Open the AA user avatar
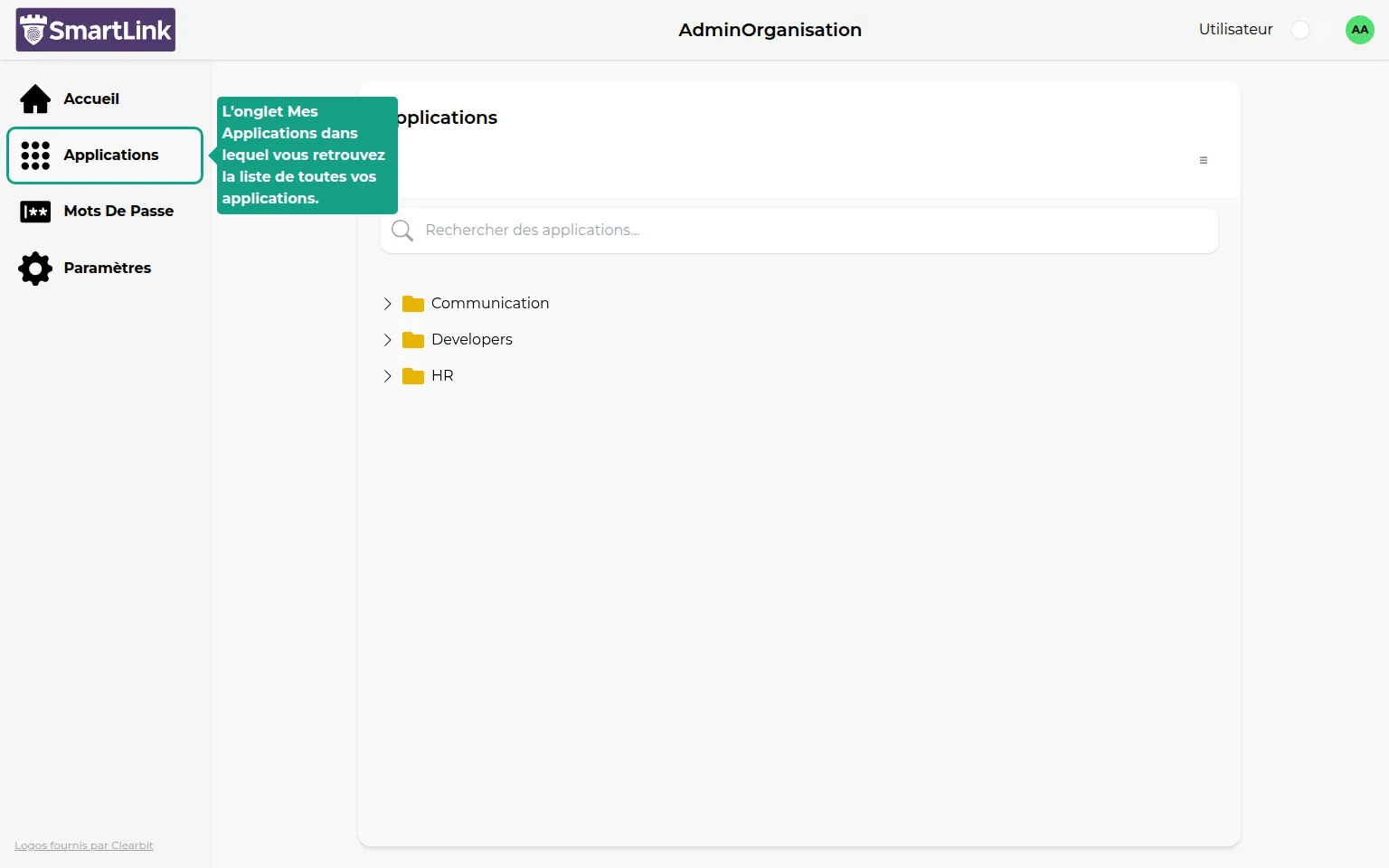Screen dimensions: 1389x868 coord(1359,30)
